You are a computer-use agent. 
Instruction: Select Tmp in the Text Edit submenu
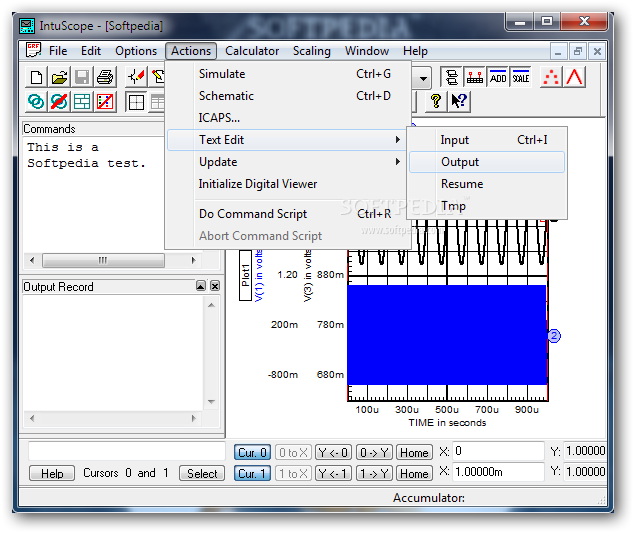pos(487,206)
